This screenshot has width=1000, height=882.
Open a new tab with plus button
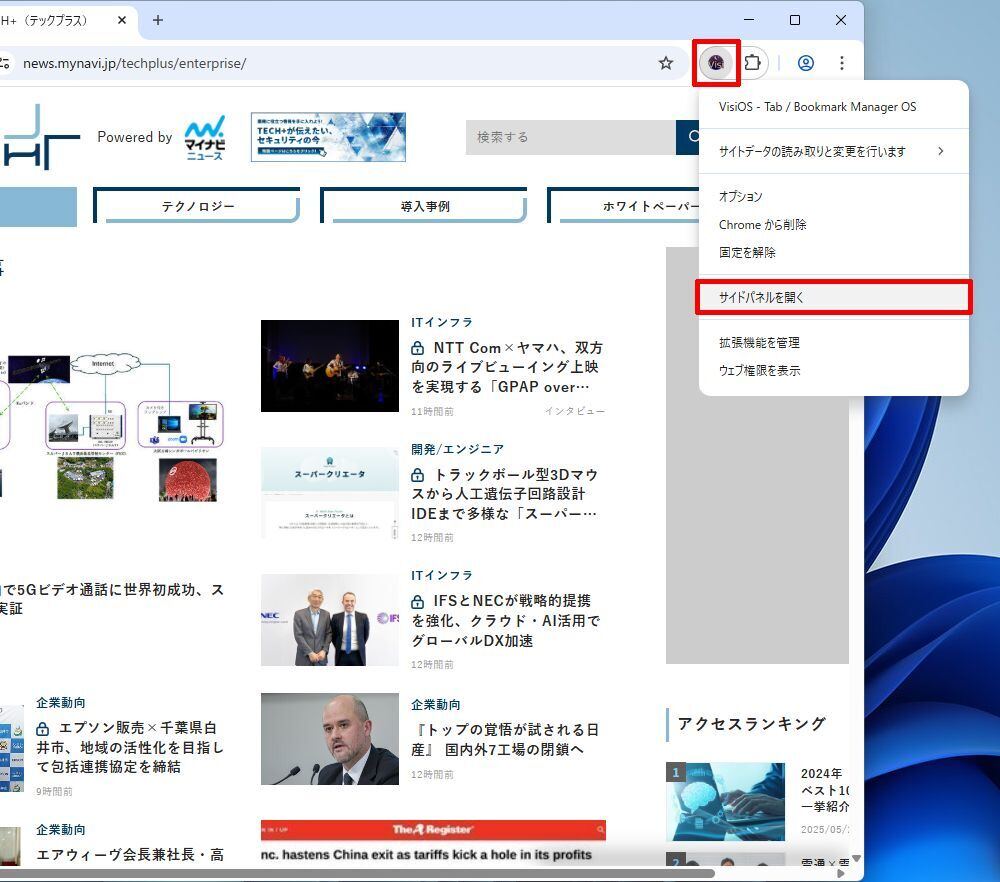(158, 20)
